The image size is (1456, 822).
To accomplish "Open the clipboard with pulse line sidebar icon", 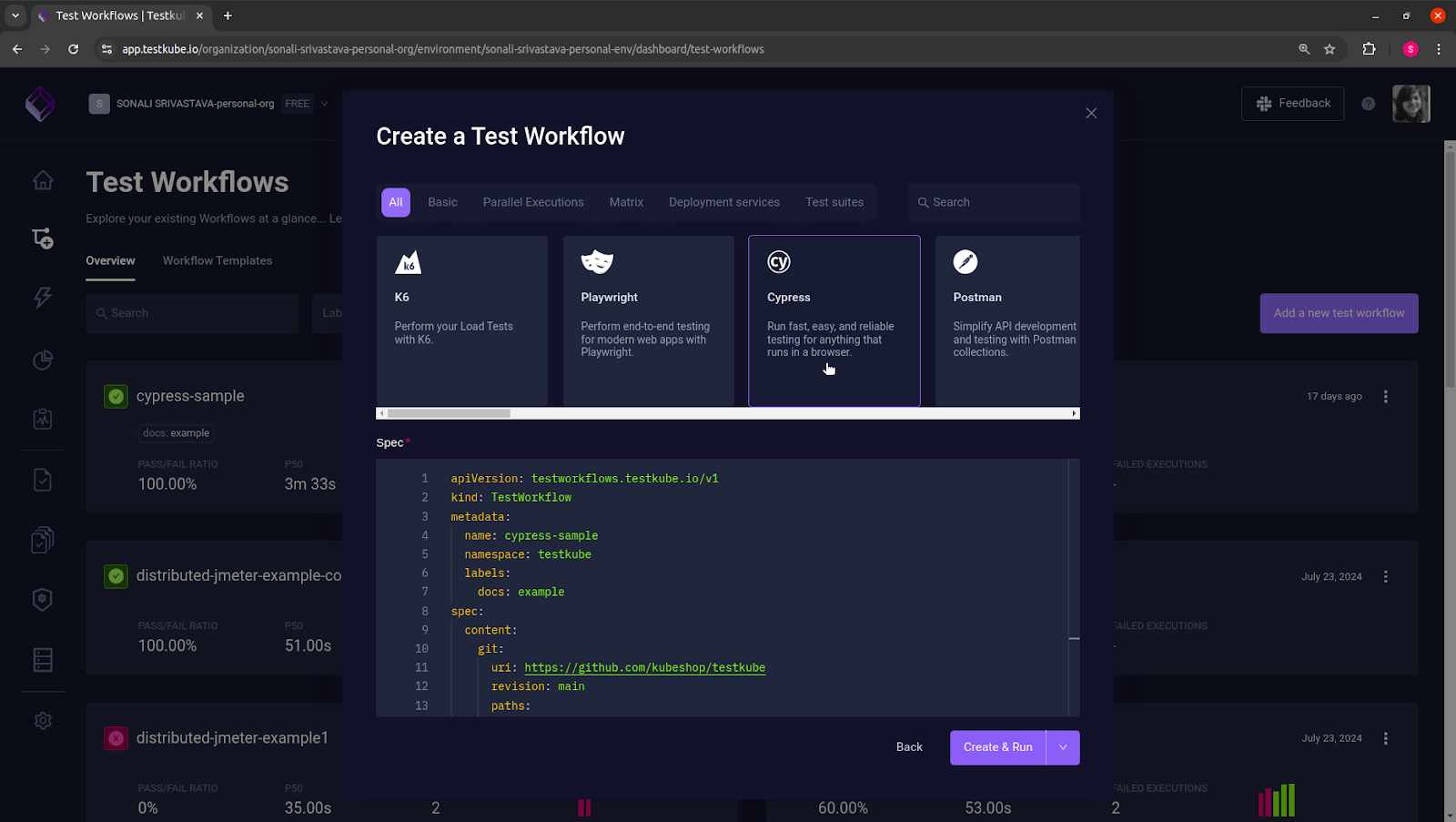I will pos(43,419).
